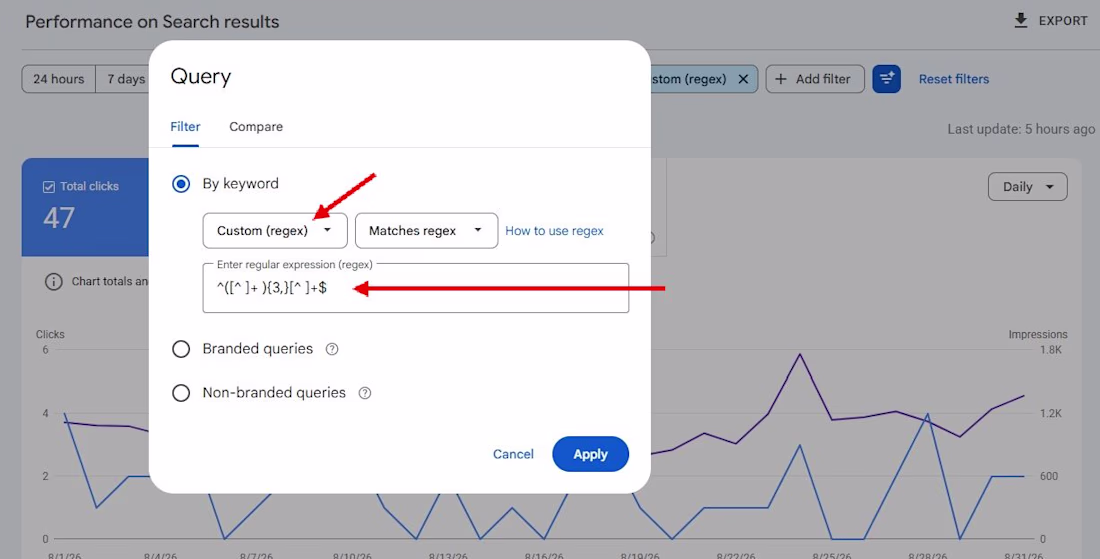Open the Custom (regex) dropdown
This screenshot has height=559, width=1100.
pos(275,231)
